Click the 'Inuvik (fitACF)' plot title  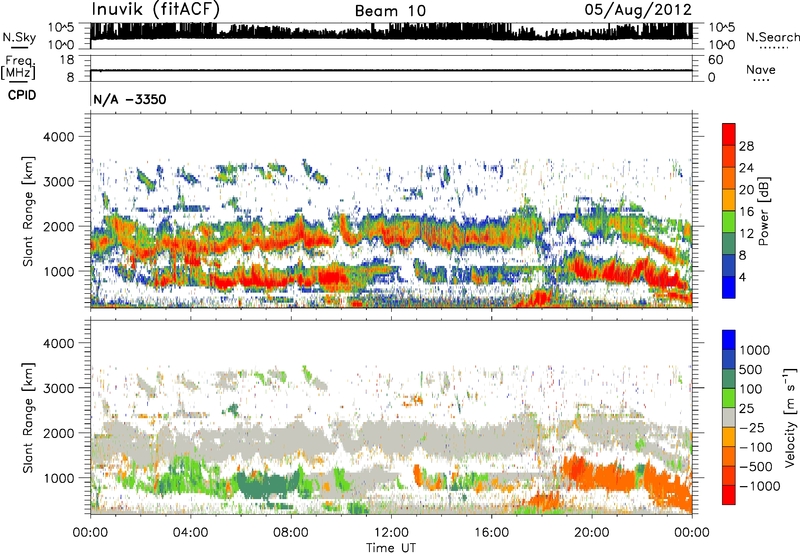156,9
